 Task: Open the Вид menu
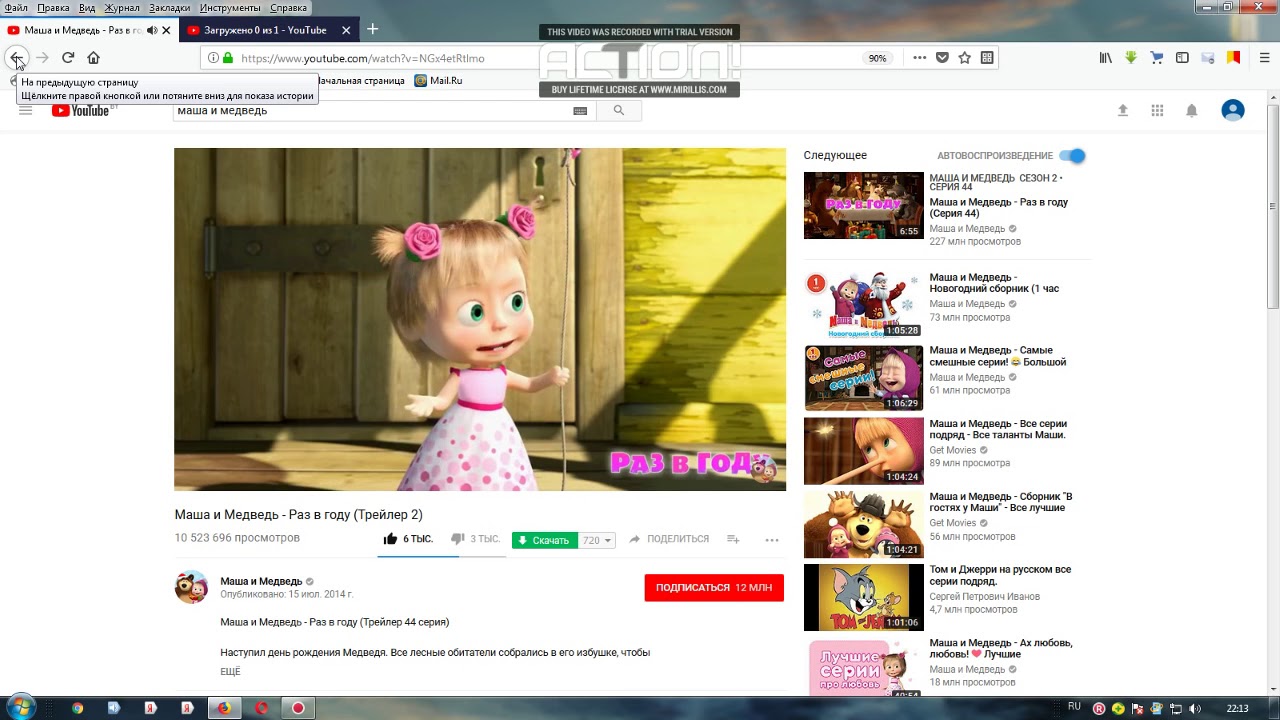point(87,7)
